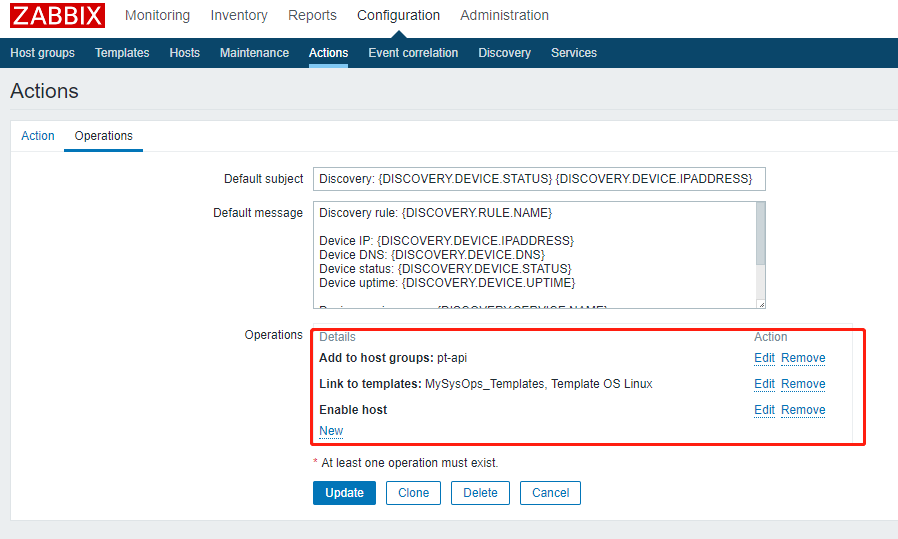898x539 pixels.
Task: Click 'At least one operation must exist.' note
Action: [x=409, y=463]
